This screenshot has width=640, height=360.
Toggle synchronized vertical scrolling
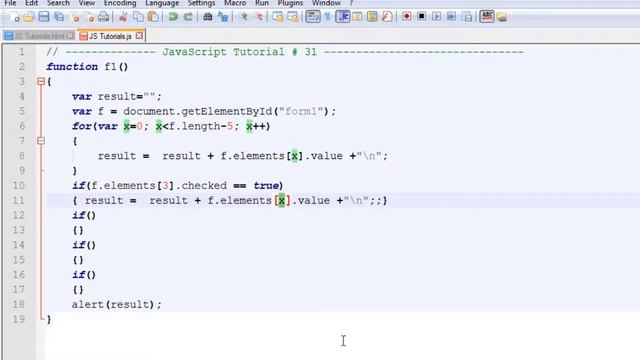pos(278,17)
